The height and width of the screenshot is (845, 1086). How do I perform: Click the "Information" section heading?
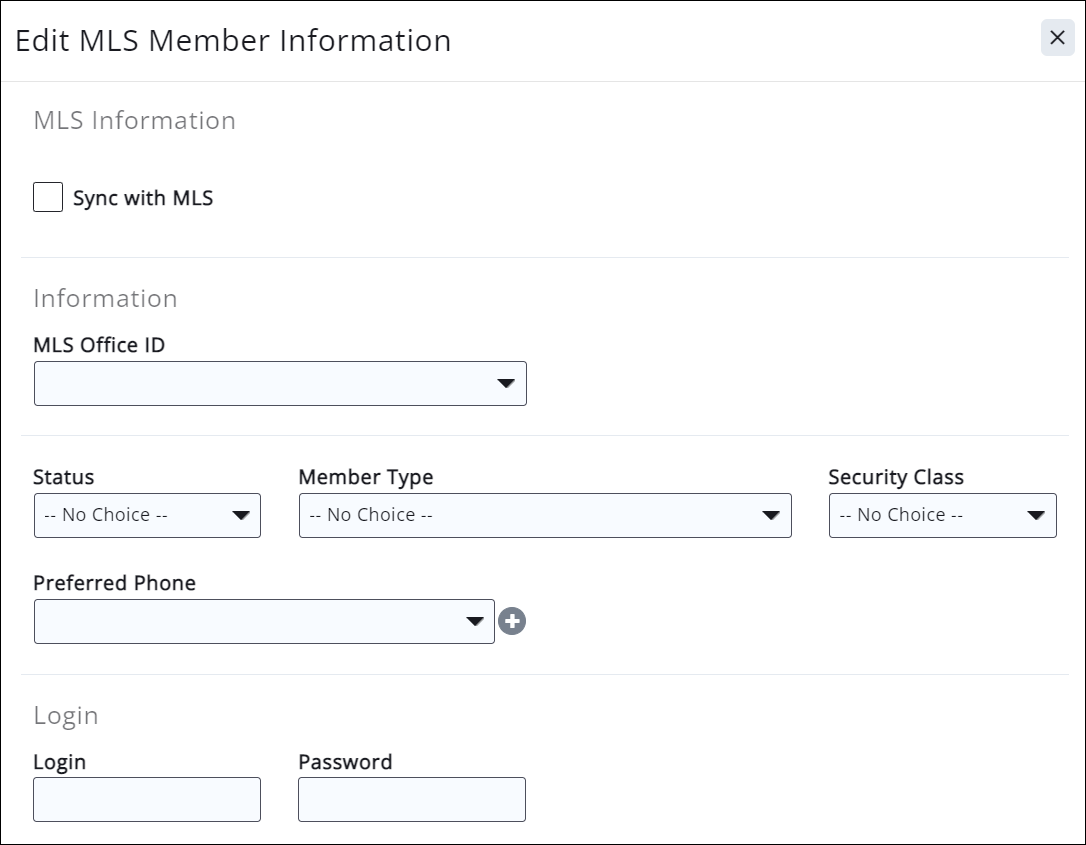click(x=105, y=298)
